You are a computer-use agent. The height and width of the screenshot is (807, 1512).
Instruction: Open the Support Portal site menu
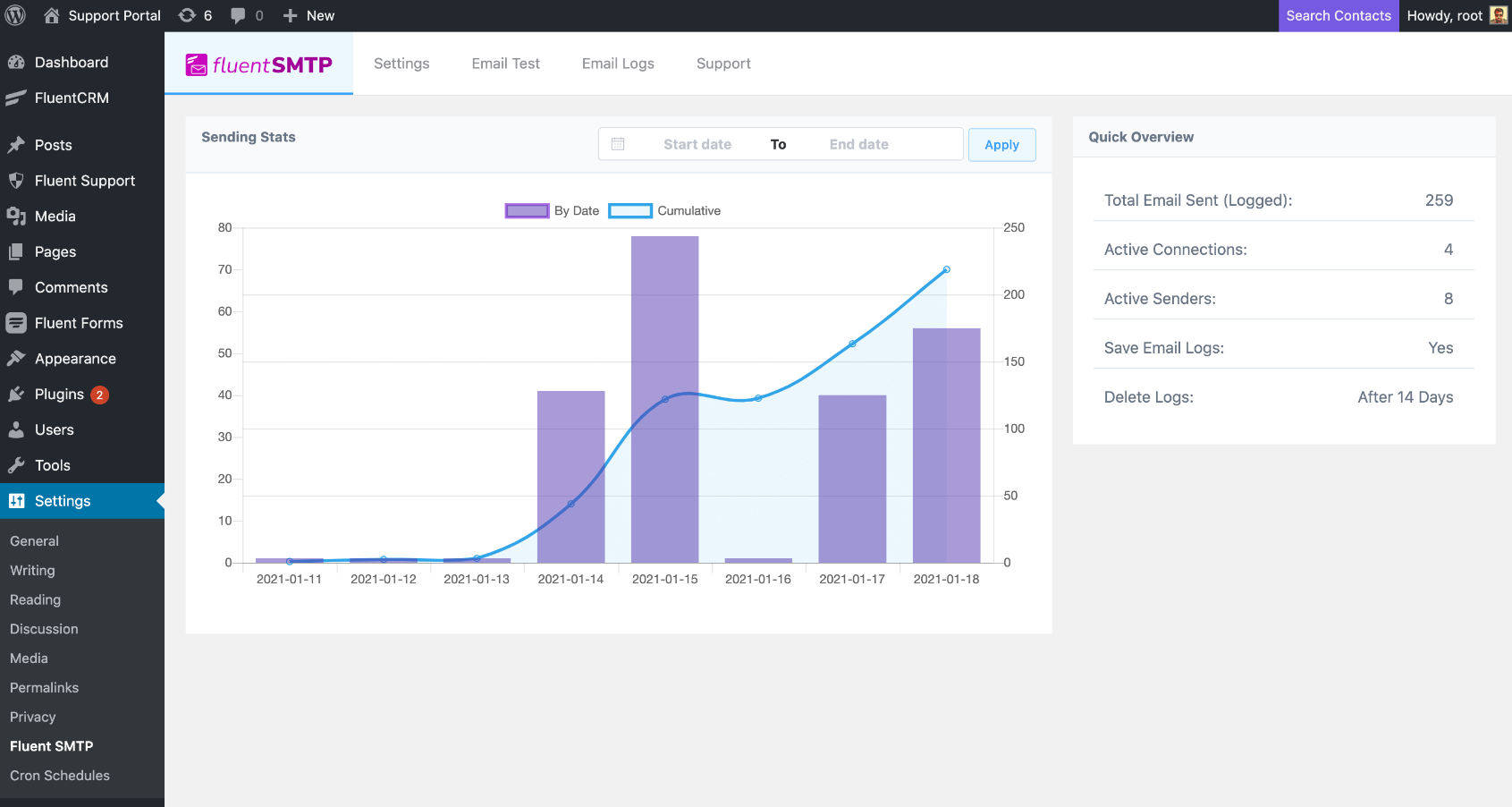coord(102,15)
